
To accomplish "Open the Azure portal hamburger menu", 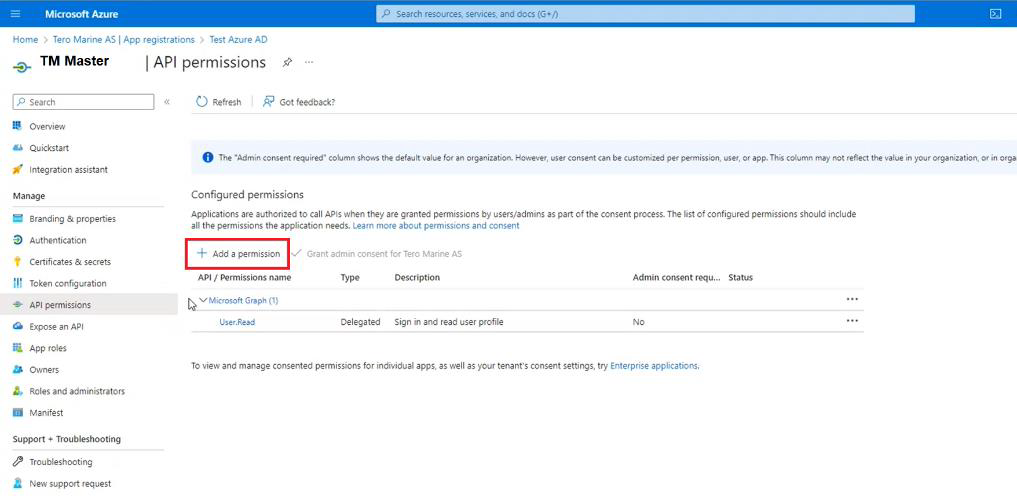I will click(15, 14).
